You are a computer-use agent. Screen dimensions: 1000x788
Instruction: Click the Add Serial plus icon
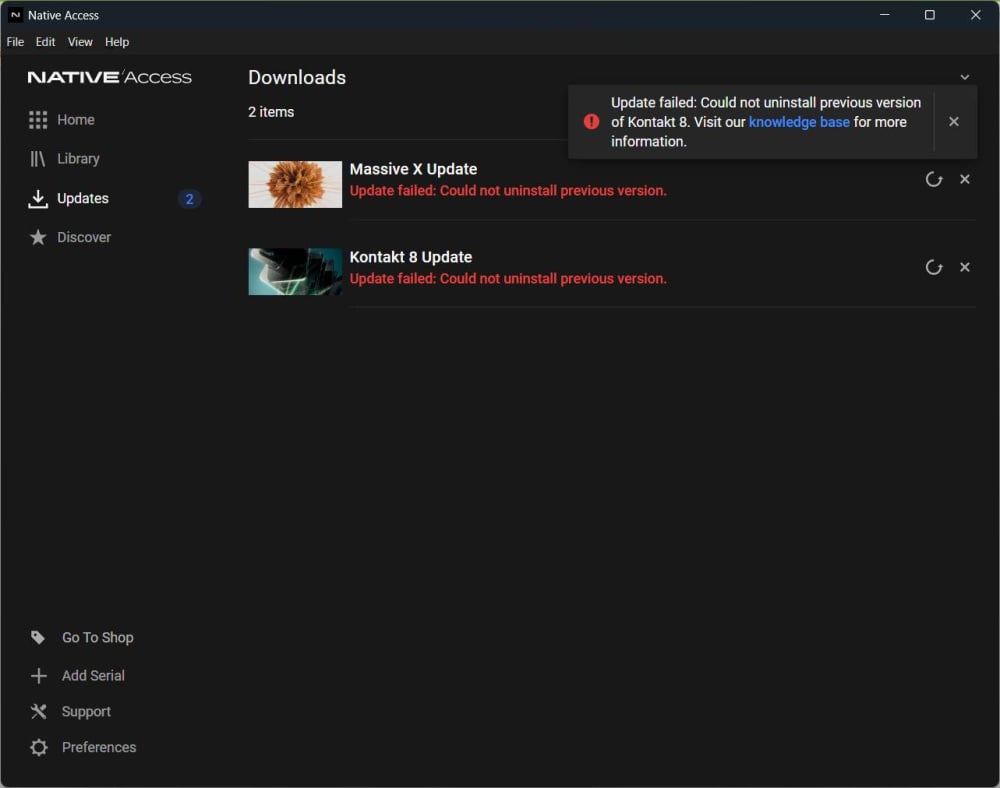(x=38, y=676)
